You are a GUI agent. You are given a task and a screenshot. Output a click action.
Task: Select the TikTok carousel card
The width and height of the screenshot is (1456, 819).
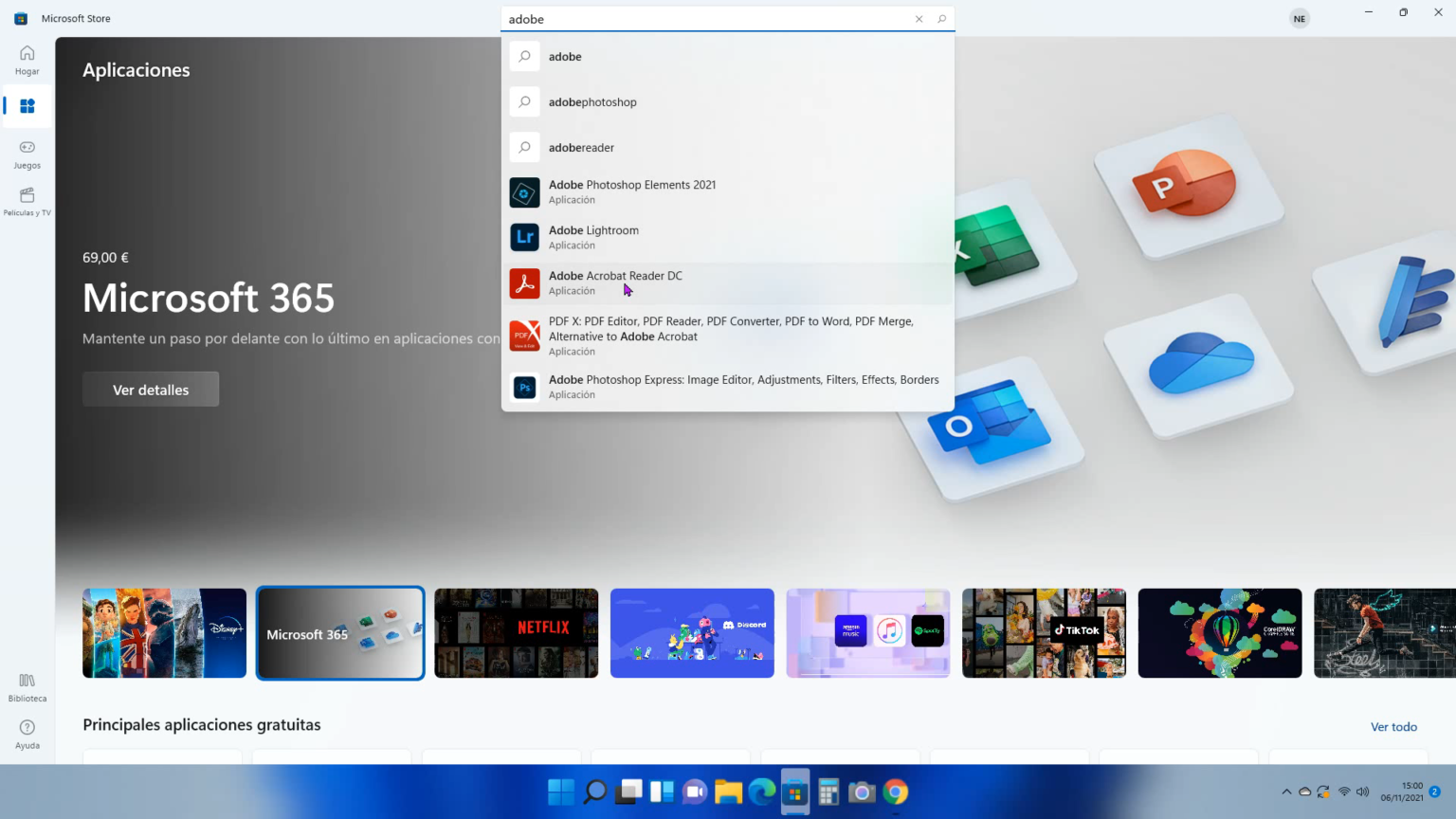[1044, 632]
